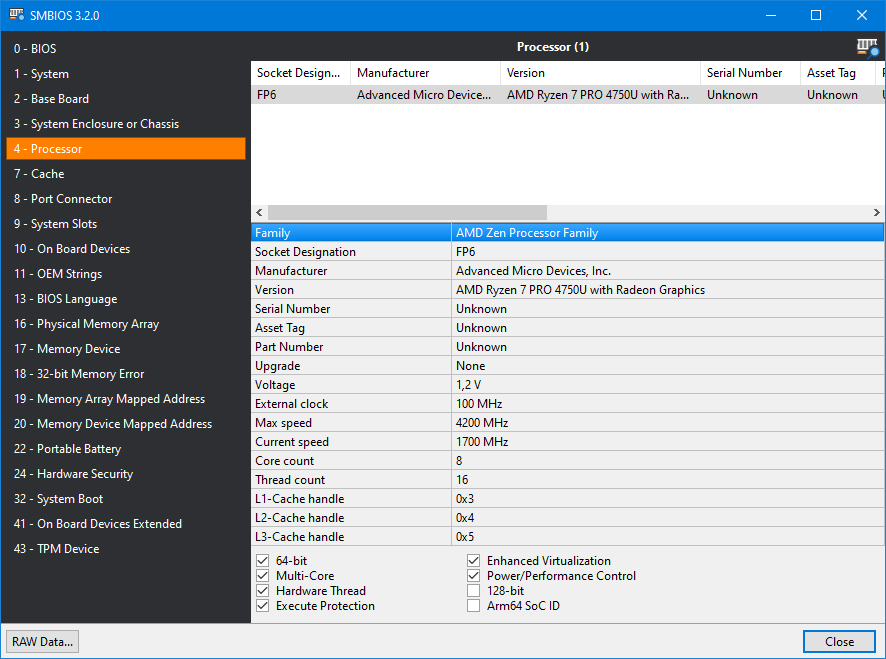The height and width of the screenshot is (659, 886).
Task: Toggle the 64-bit checkbox
Action: coord(263,561)
